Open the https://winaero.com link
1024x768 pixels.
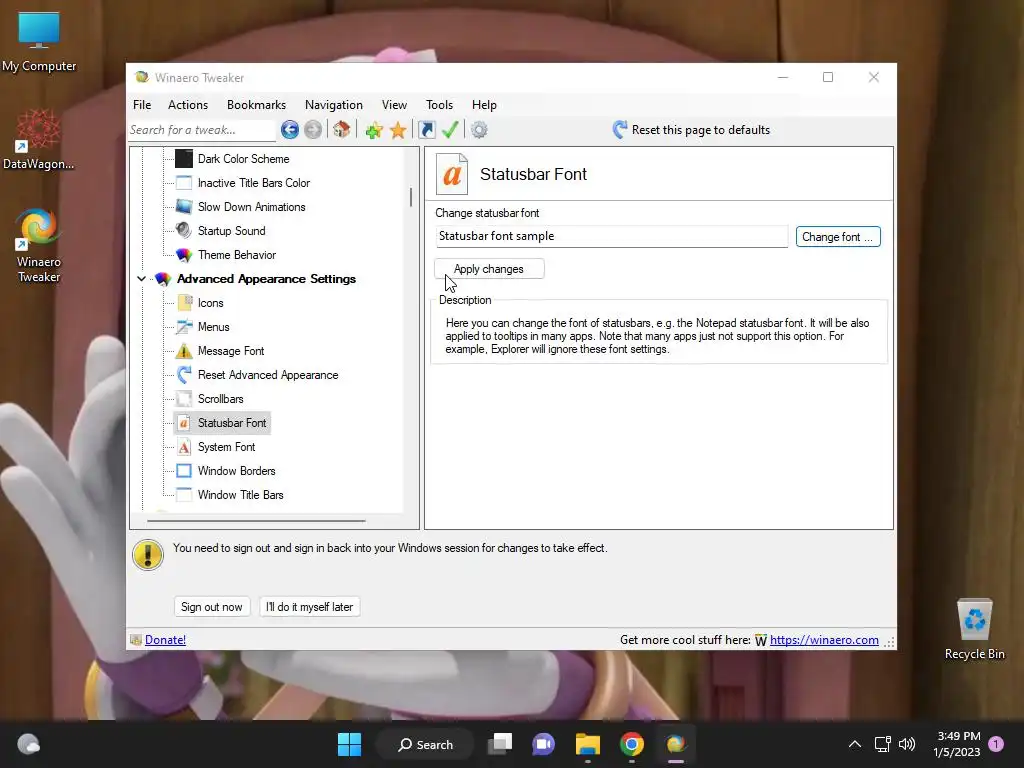tap(824, 640)
